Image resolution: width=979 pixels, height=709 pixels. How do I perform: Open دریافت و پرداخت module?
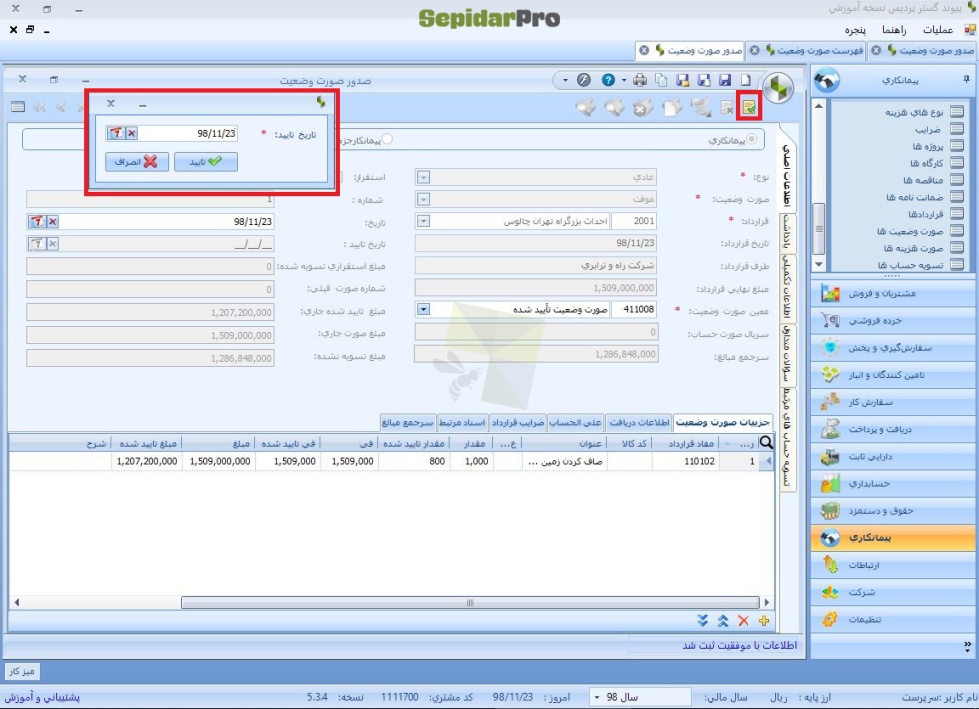[x=894, y=429]
